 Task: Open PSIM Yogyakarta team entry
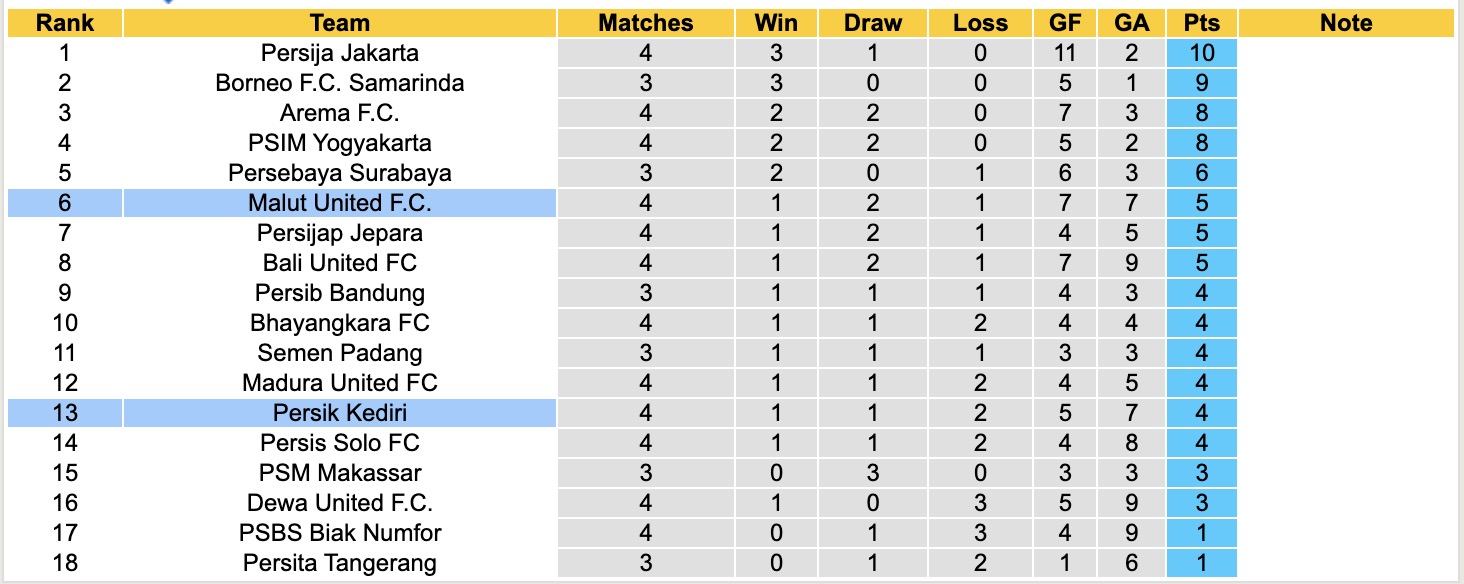340,143
